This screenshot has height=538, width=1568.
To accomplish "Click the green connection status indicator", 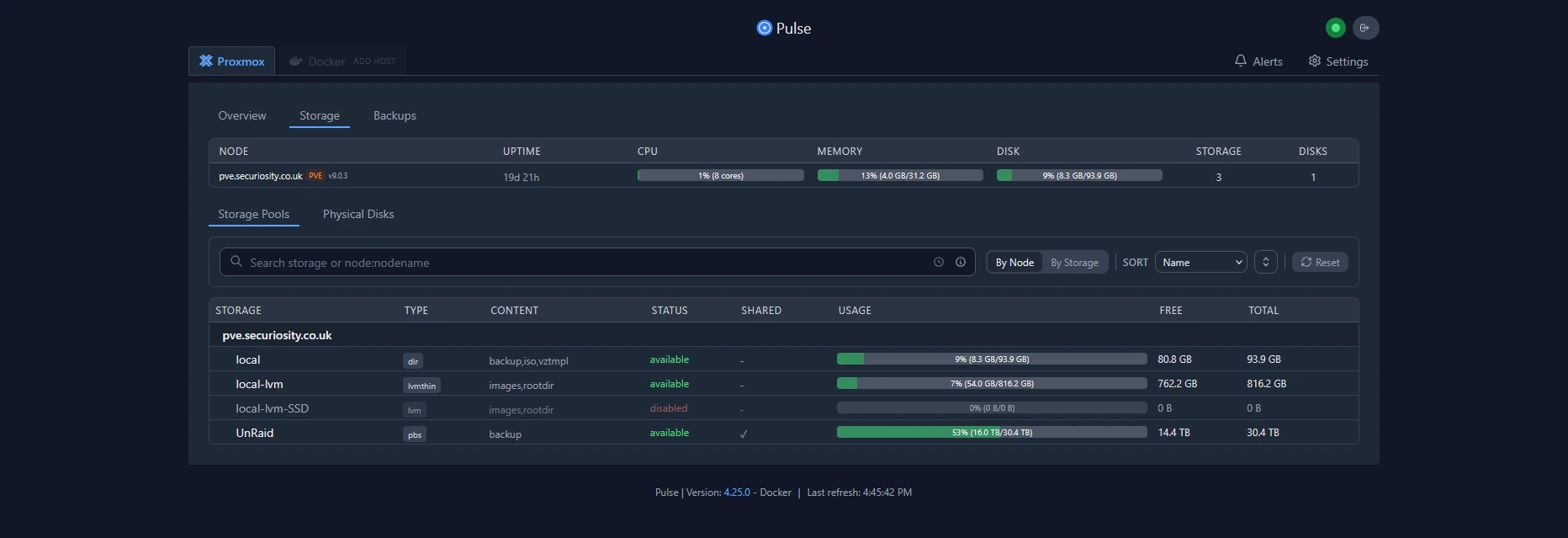I will pyautogui.click(x=1335, y=28).
